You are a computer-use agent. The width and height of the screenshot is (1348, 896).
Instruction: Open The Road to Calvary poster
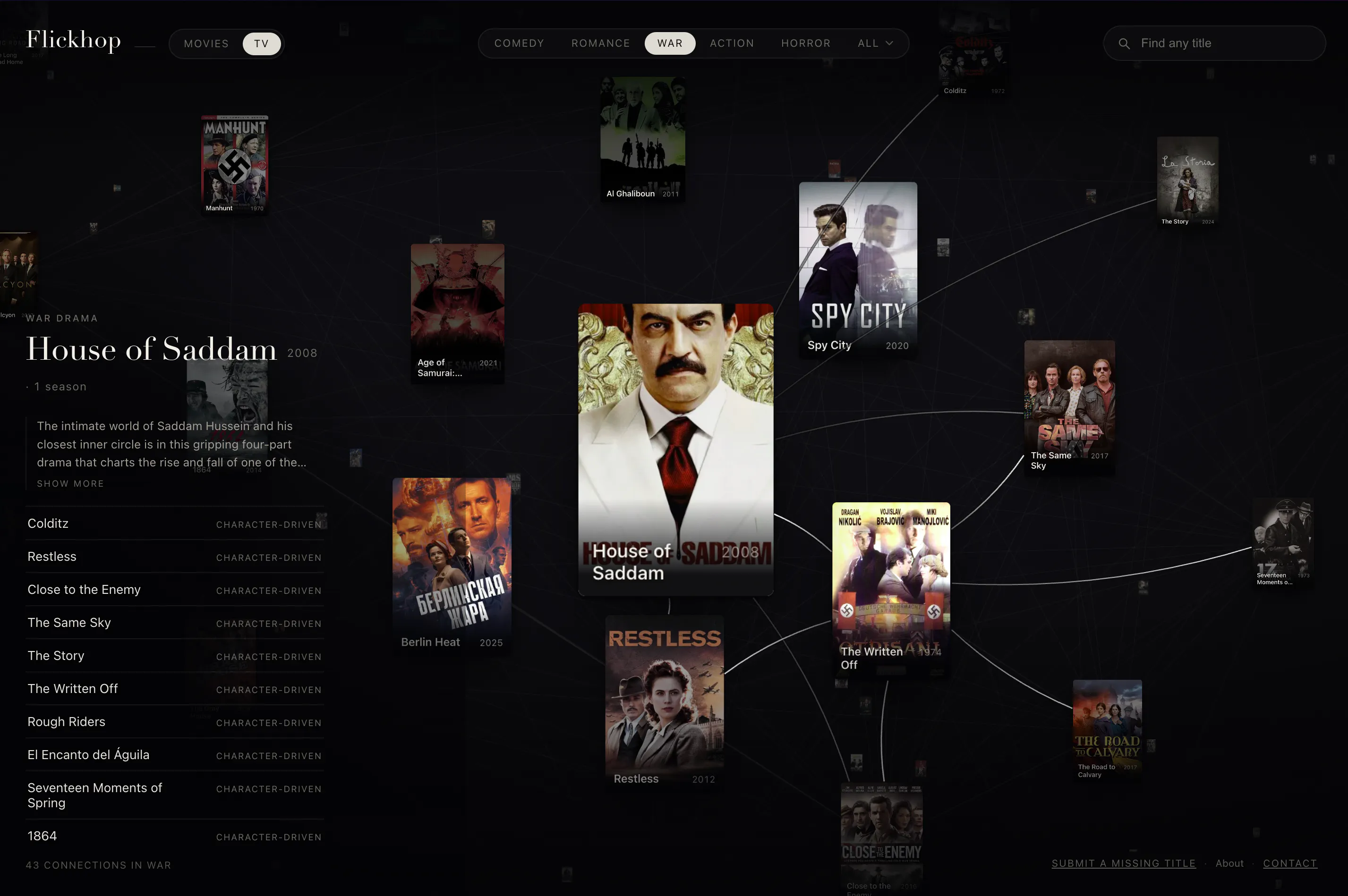tap(1107, 730)
